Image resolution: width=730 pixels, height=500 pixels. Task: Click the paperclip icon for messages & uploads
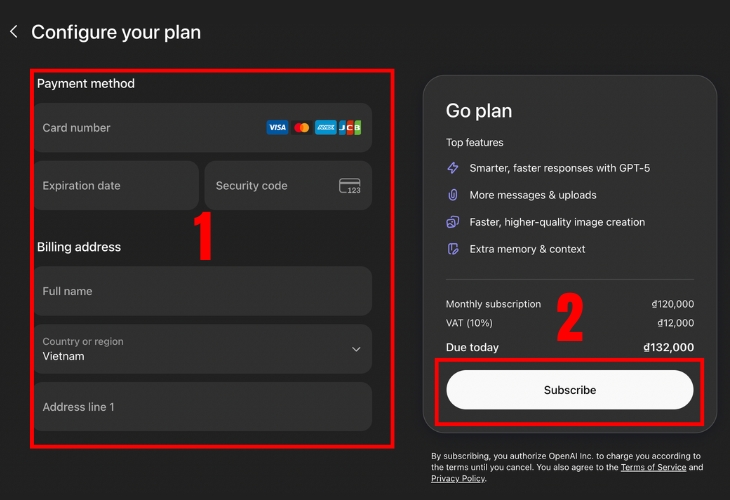[453, 195]
